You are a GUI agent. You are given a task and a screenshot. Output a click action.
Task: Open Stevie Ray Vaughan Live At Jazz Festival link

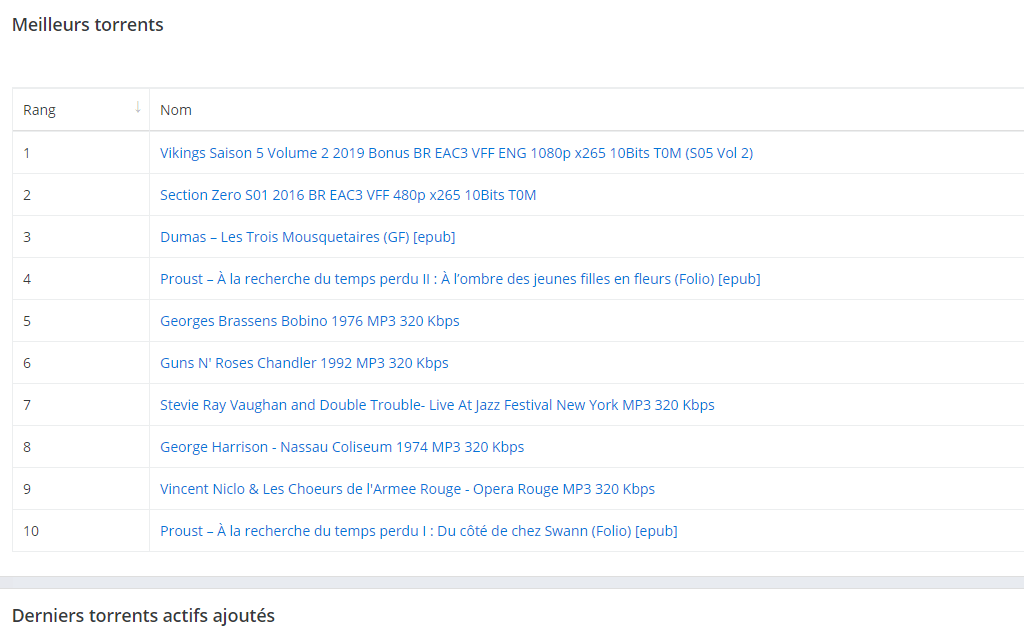pos(437,405)
